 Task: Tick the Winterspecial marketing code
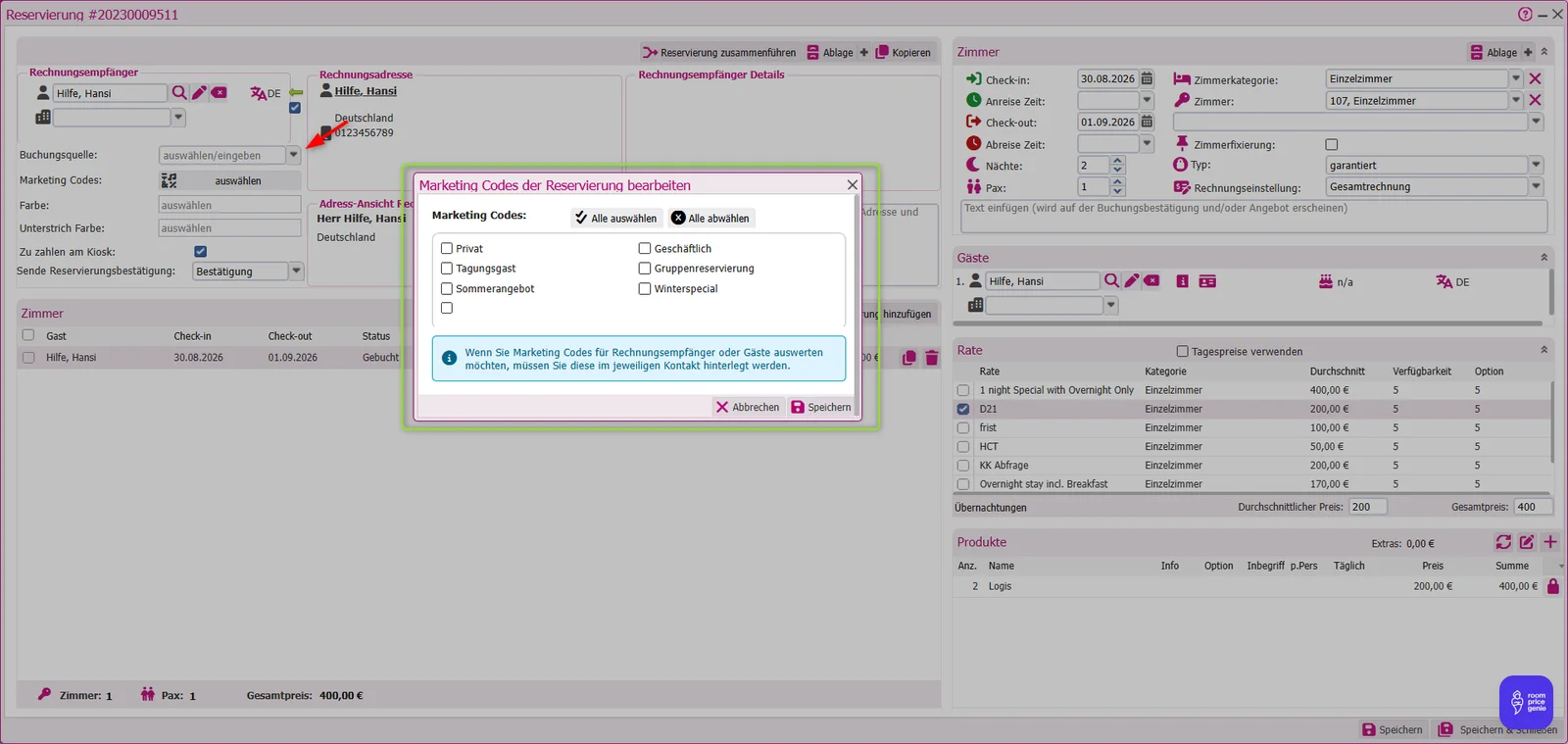[x=645, y=289]
